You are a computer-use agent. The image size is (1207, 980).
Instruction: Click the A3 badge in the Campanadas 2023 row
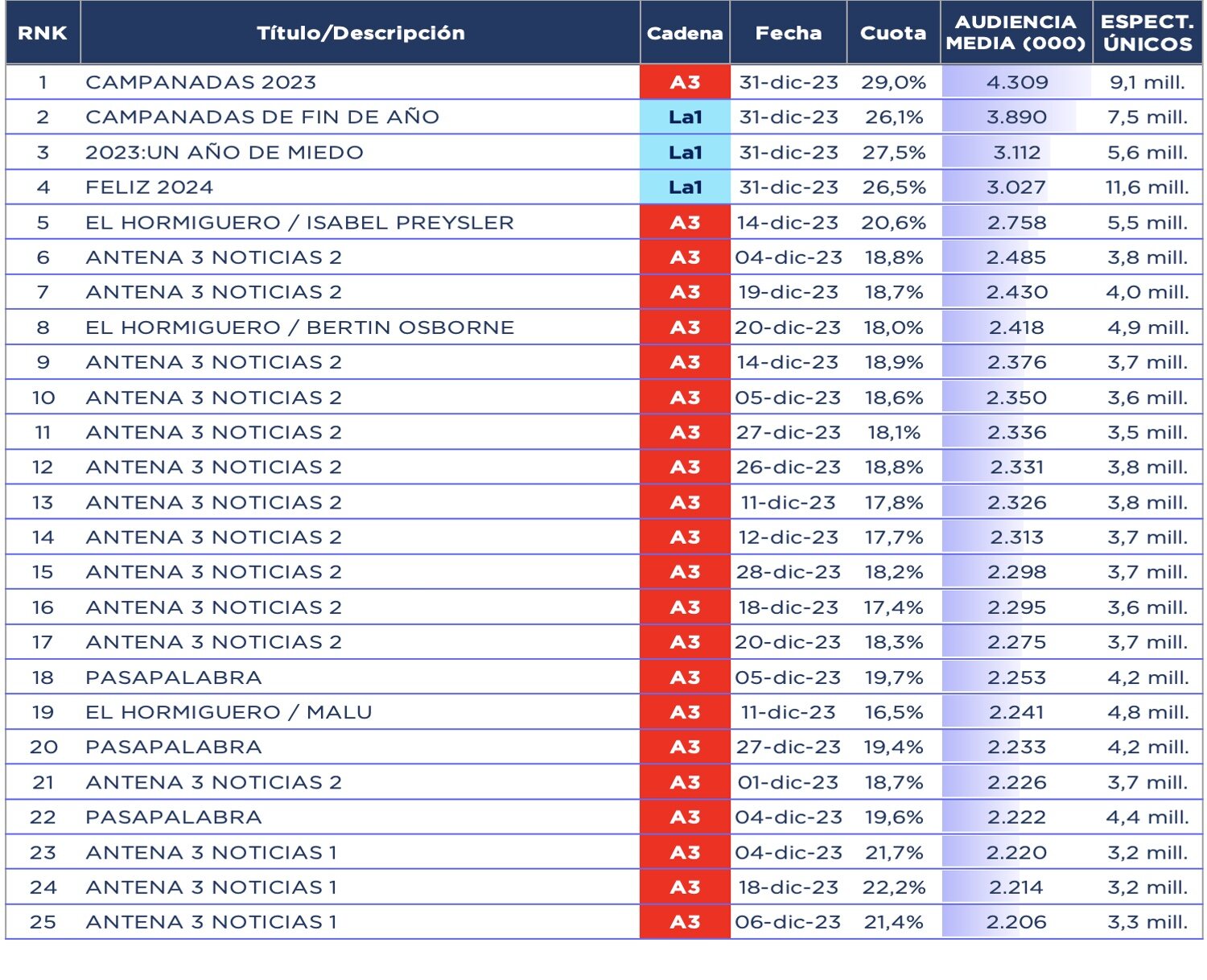[x=685, y=82]
